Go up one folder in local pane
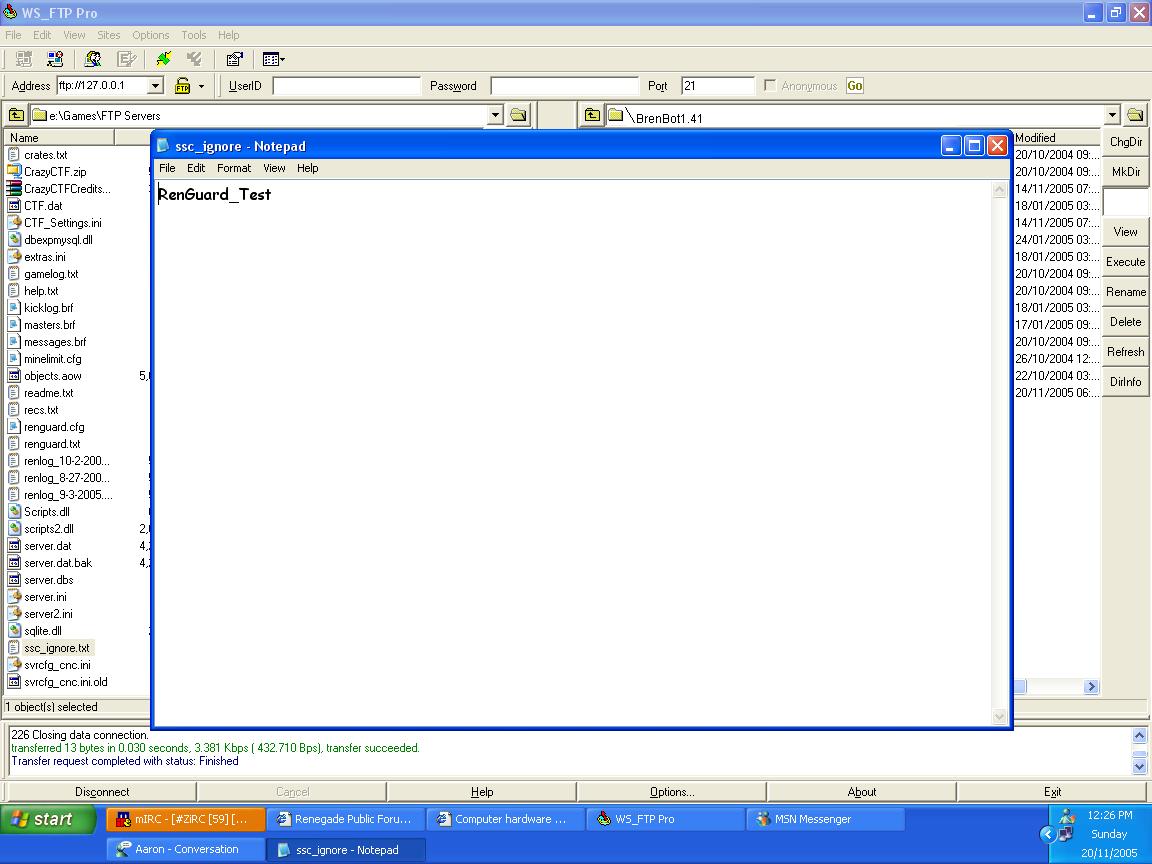Screen dimensions: 1152x864 point(16,115)
